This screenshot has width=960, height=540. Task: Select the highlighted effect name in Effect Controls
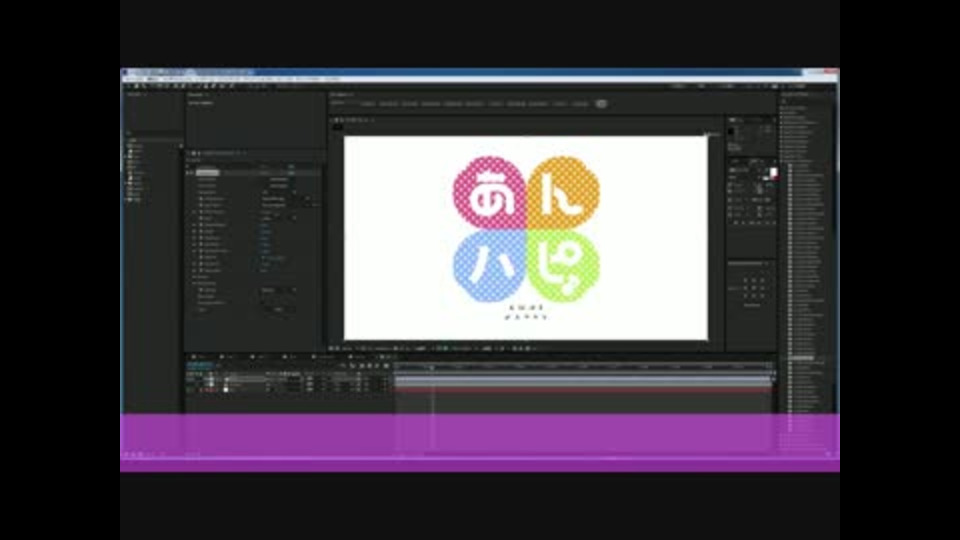[x=208, y=173]
